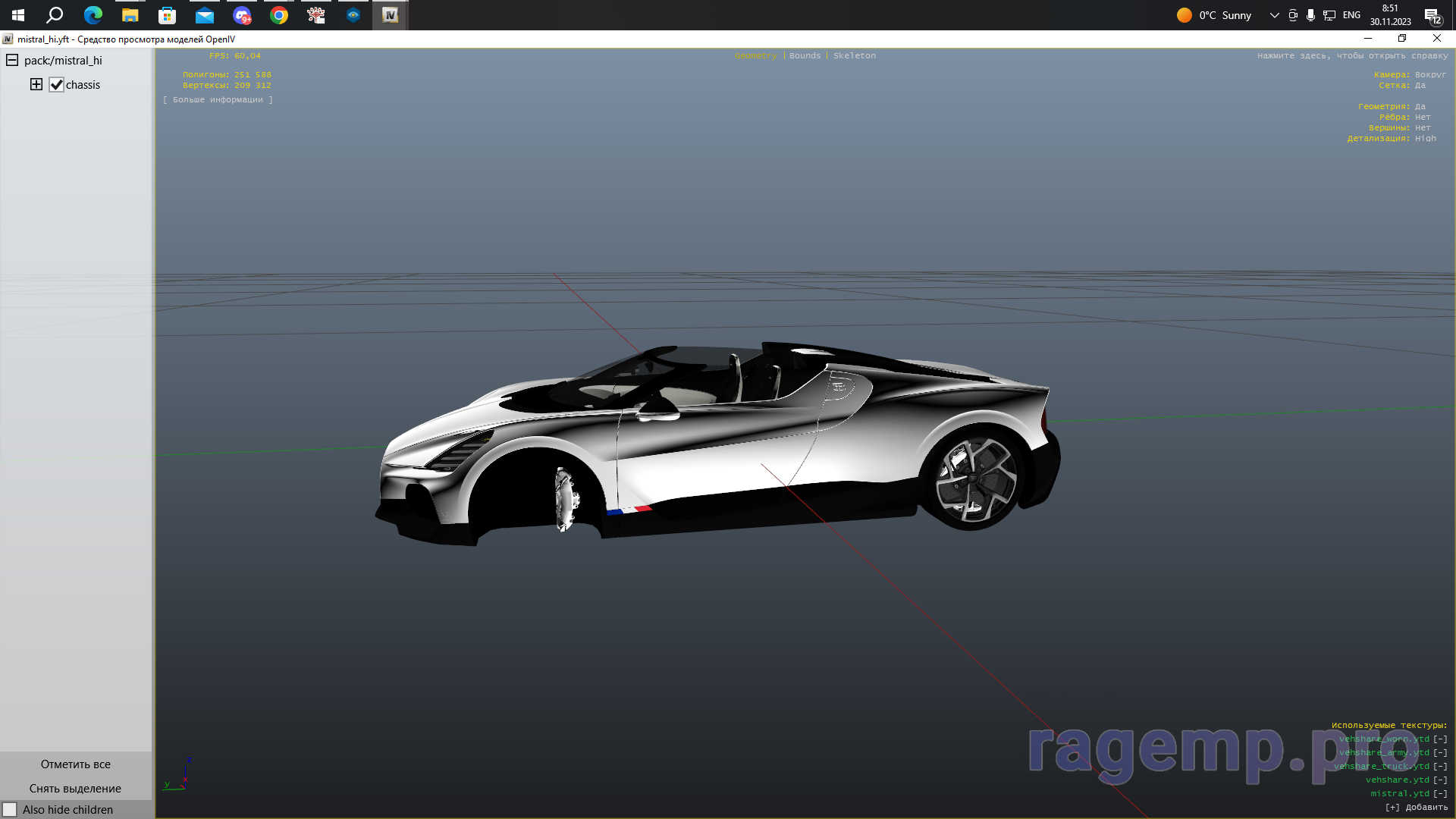Enable Also hide children checkbox
The image size is (1456, 819).
coord(10,810)
